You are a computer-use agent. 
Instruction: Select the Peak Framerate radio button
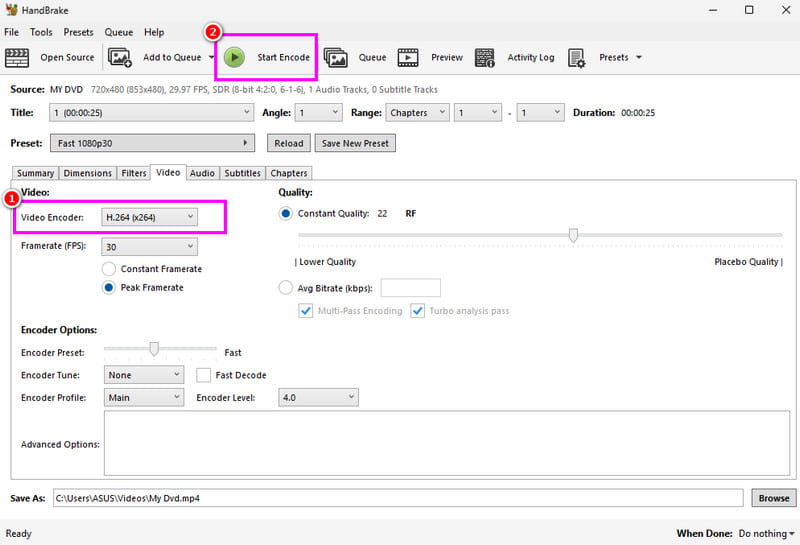(109, 288)
